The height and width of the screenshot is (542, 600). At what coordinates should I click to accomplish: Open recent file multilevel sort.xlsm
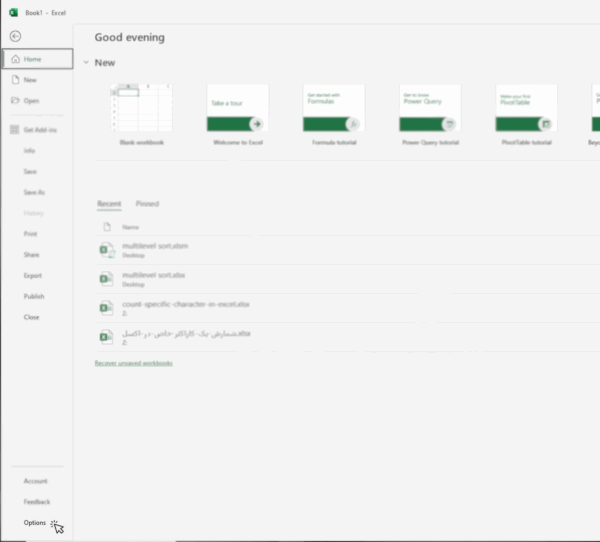click(x=347, y=250)
